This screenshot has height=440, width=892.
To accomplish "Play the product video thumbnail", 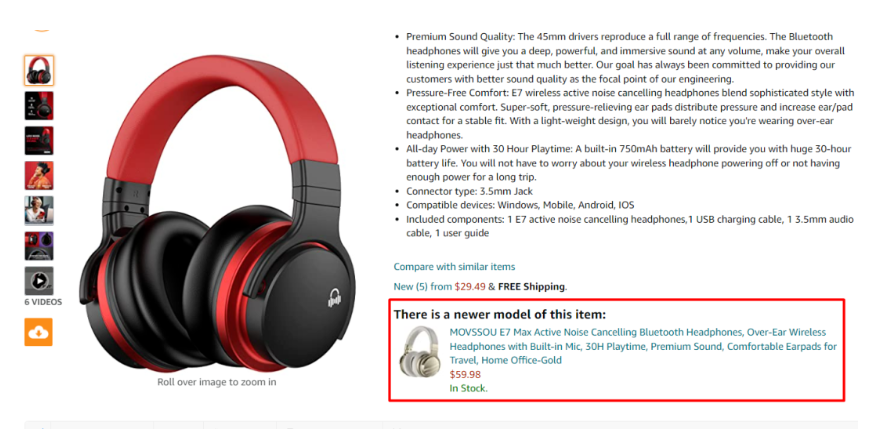I will [x=39, y=281].
